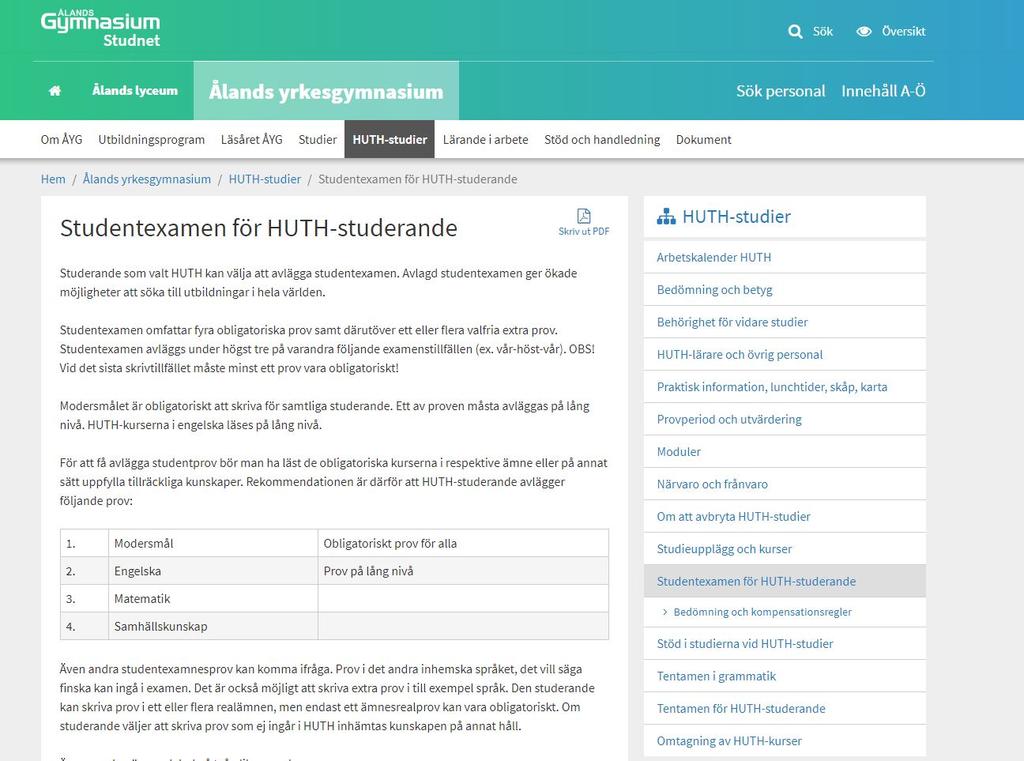Image resolution: width=1024 pixels, height=761 pixels.
Task: Click the 'Obligatoriskt prov för alla' cell
Action: click(x=463, y=543)
